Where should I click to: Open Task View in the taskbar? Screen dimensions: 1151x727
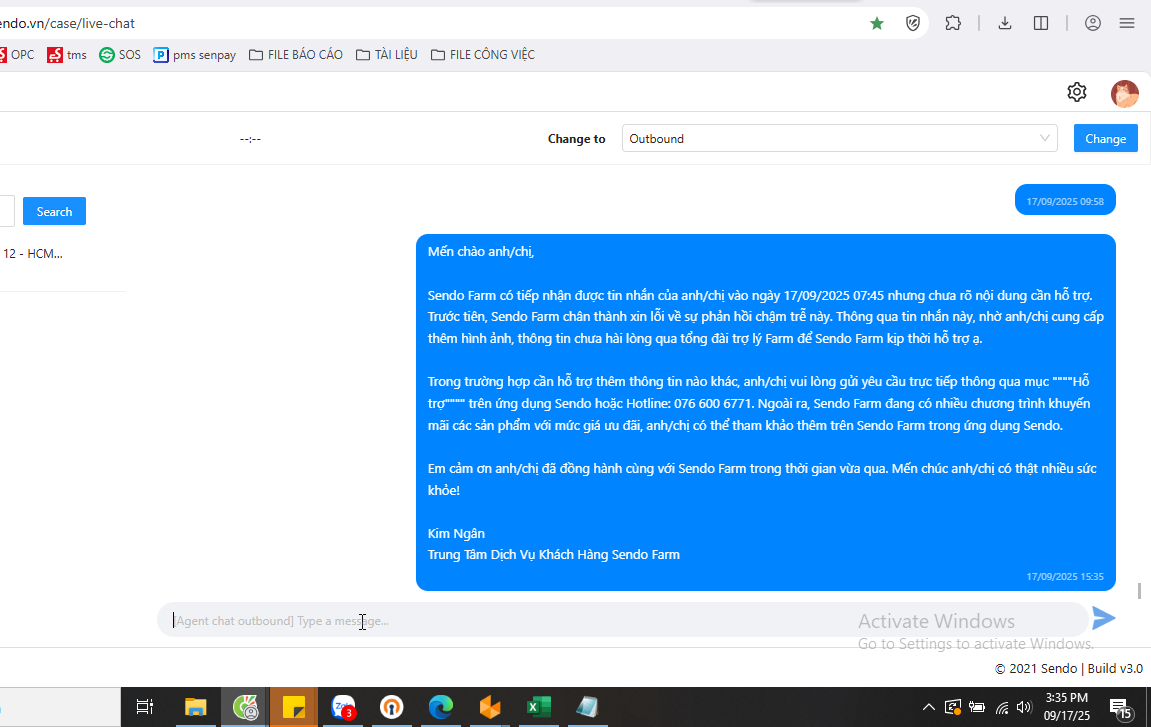pyautogui.click(x=145, y=706)
